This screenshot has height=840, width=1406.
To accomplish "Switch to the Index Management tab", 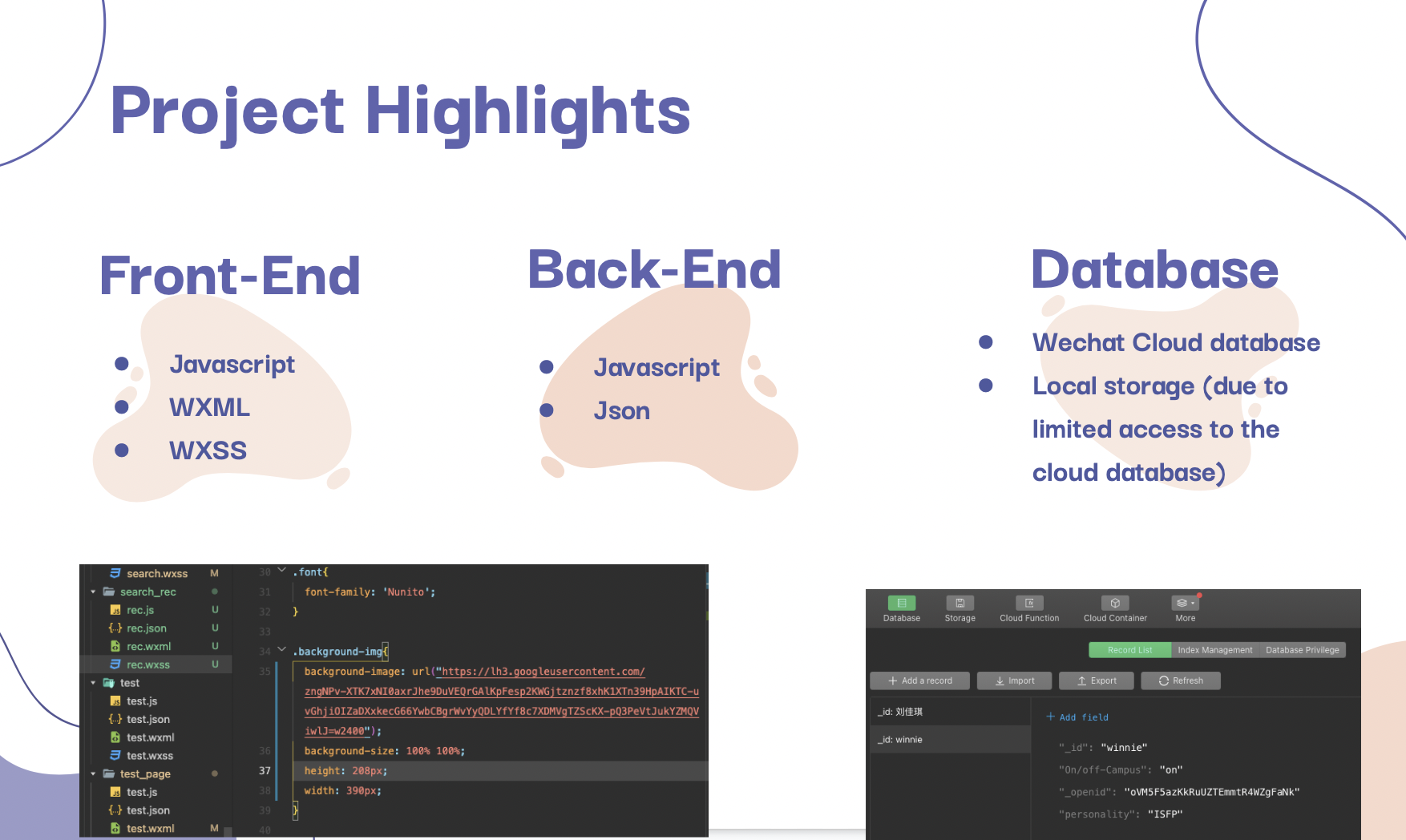I will pos(1215,650).
